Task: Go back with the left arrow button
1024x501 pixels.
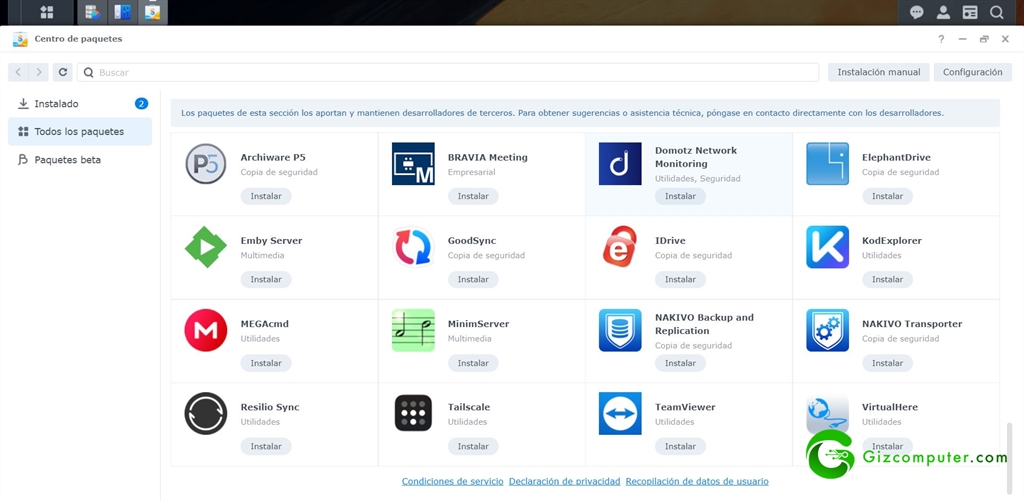Action: [18, 72]
